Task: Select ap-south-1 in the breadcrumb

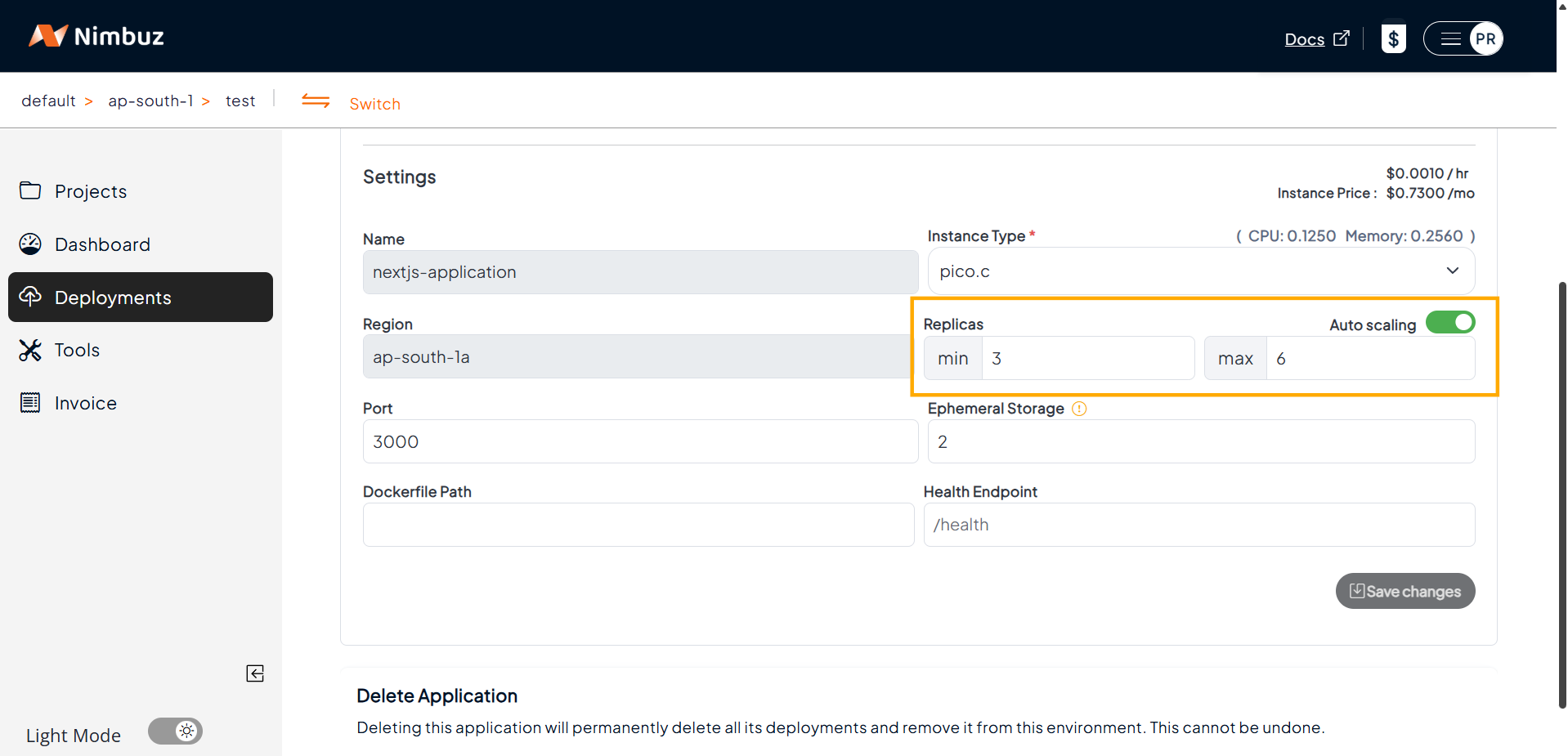Action: pyautogui.click(x=150, y=101)
